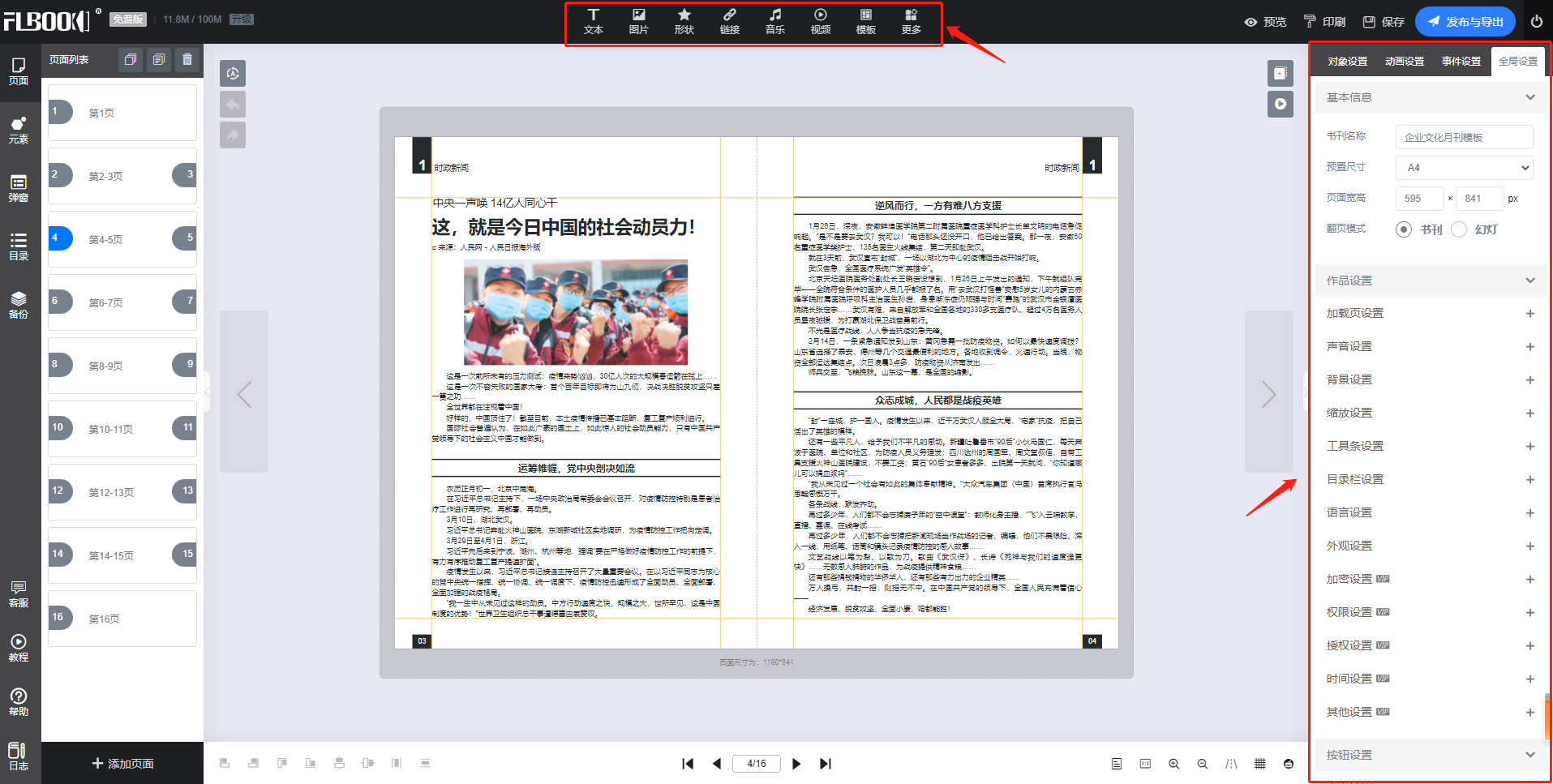Screen dimensions: 1553x784
Task: Select 书刊 page-flip mode
Action: click(x=1404, y=229)
